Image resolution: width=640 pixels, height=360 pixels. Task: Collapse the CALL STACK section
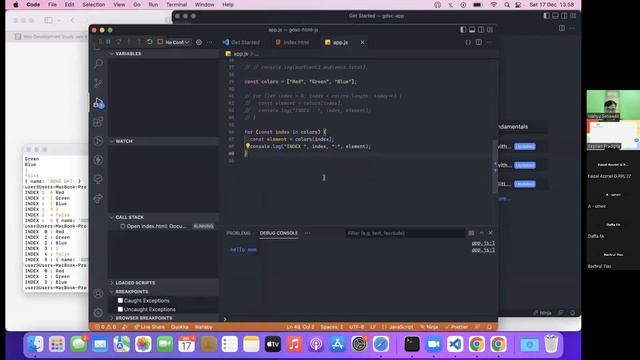(x=163, y=217)
